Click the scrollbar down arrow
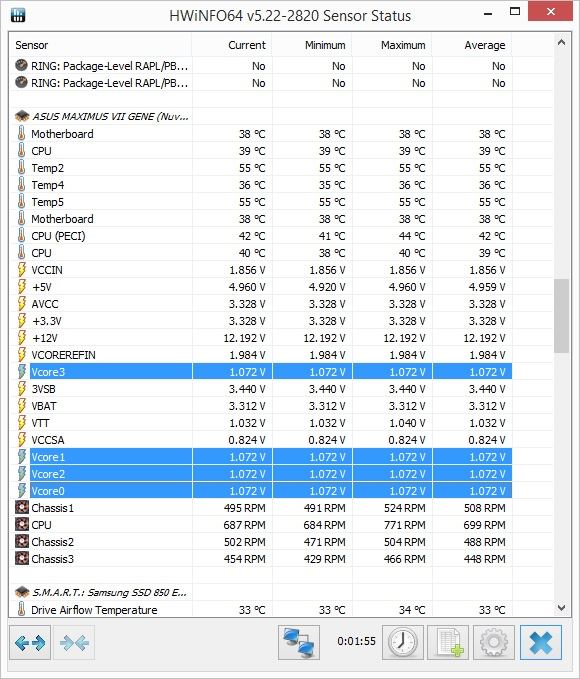Viewport: 580px width, 679px height. pyautogui.click(x=561, y=608)
